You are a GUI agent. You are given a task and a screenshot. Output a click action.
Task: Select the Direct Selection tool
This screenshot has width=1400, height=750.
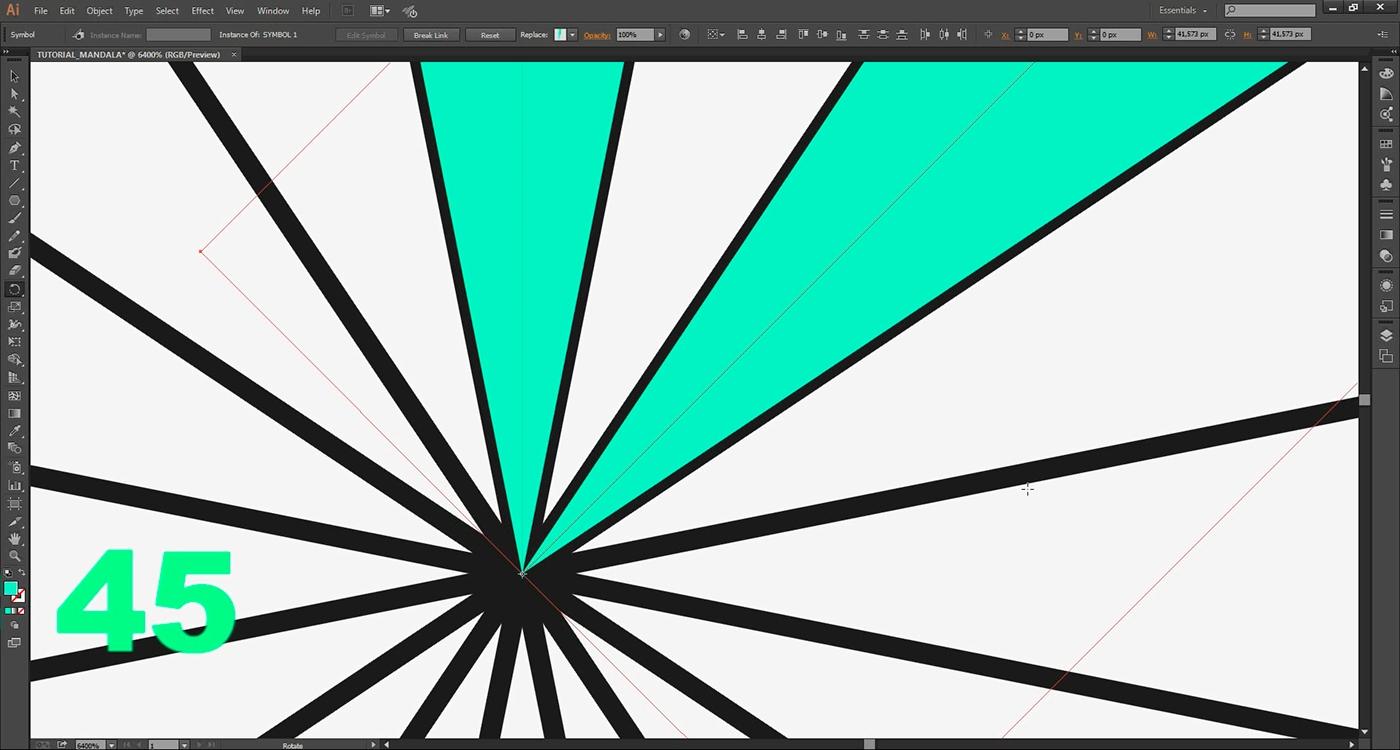[x=14, y=94]
